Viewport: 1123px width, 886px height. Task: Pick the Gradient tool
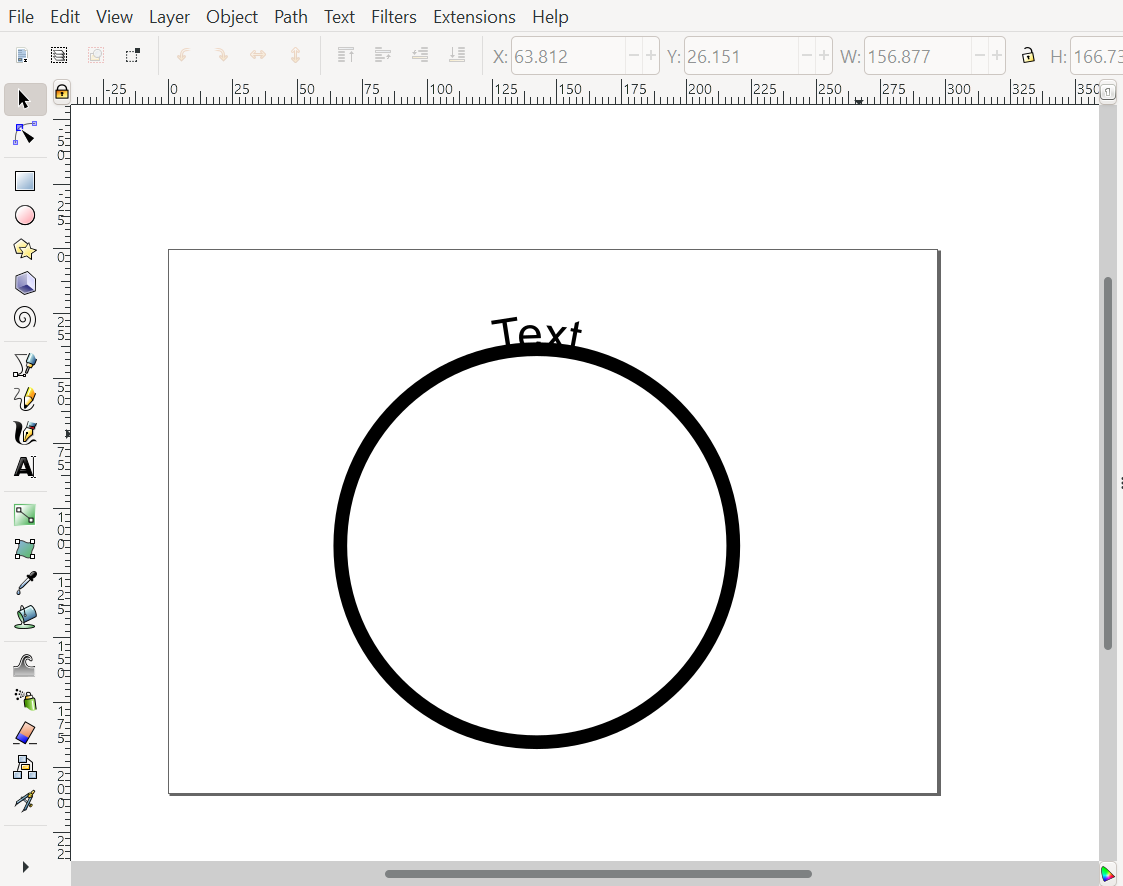coord(25,514)
